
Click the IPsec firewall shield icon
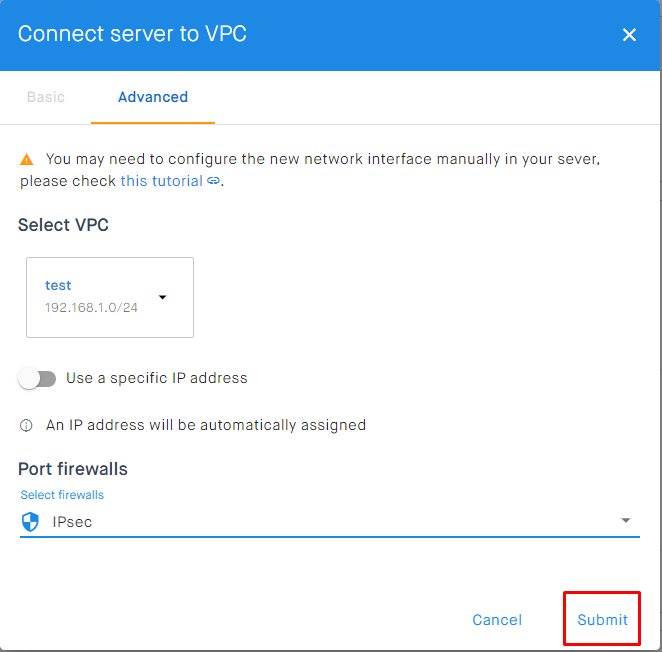click(x=30, y=521)
